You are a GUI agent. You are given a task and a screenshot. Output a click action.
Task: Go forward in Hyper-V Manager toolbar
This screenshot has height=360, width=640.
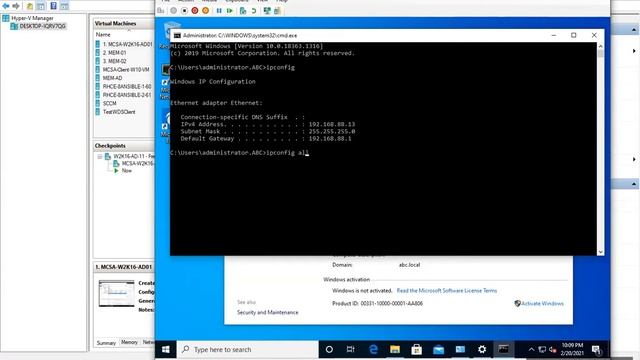coord(16,6)
